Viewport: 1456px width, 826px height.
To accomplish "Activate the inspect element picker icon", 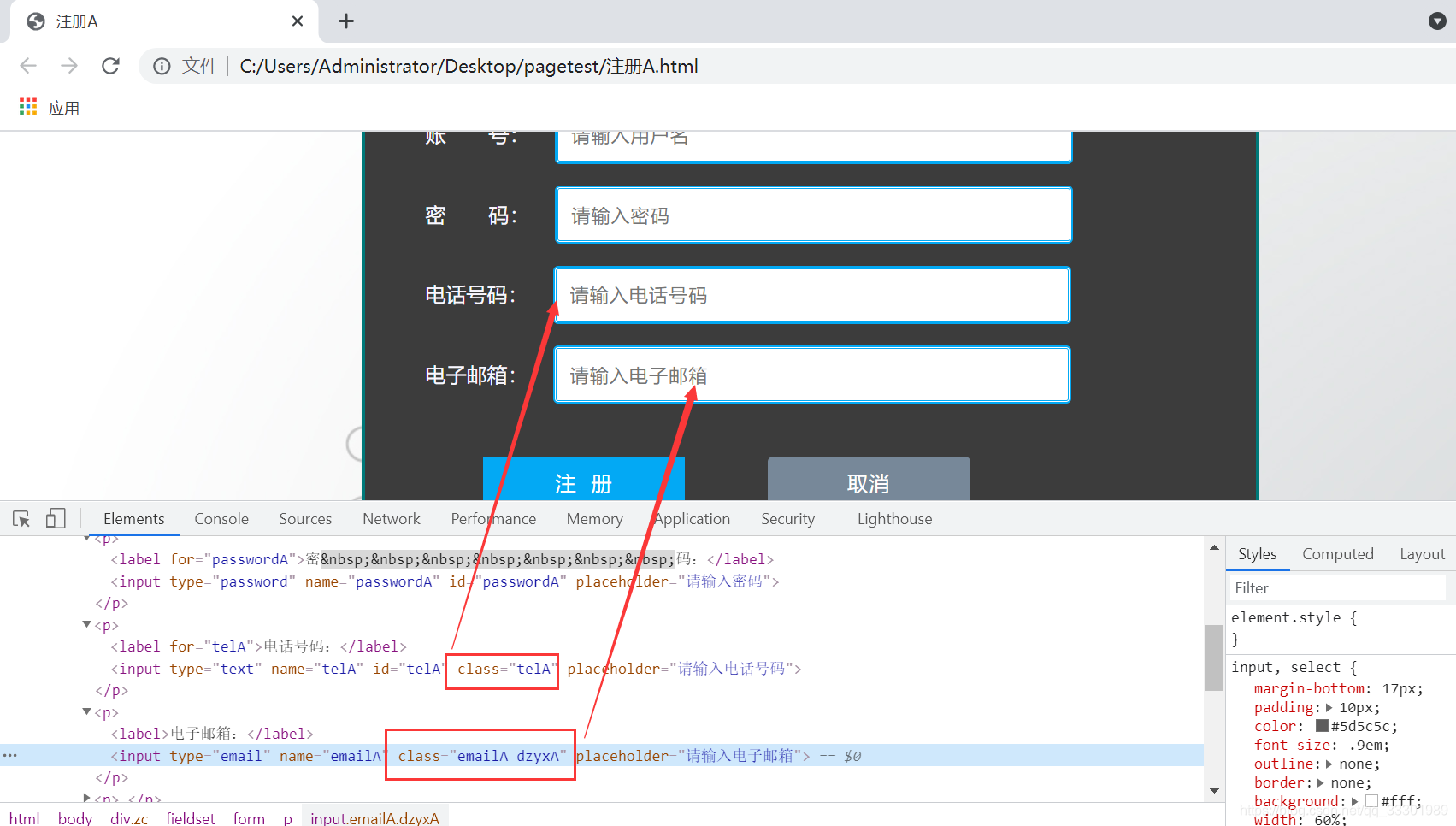I will [x=21, y=519].
